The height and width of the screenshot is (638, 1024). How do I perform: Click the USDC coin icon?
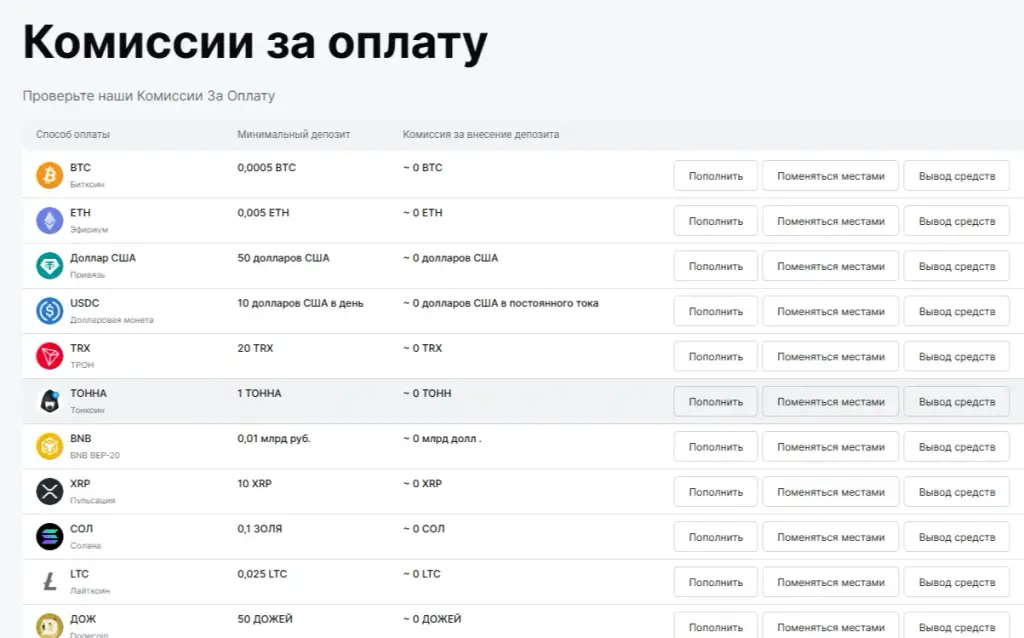click(50, 311)
